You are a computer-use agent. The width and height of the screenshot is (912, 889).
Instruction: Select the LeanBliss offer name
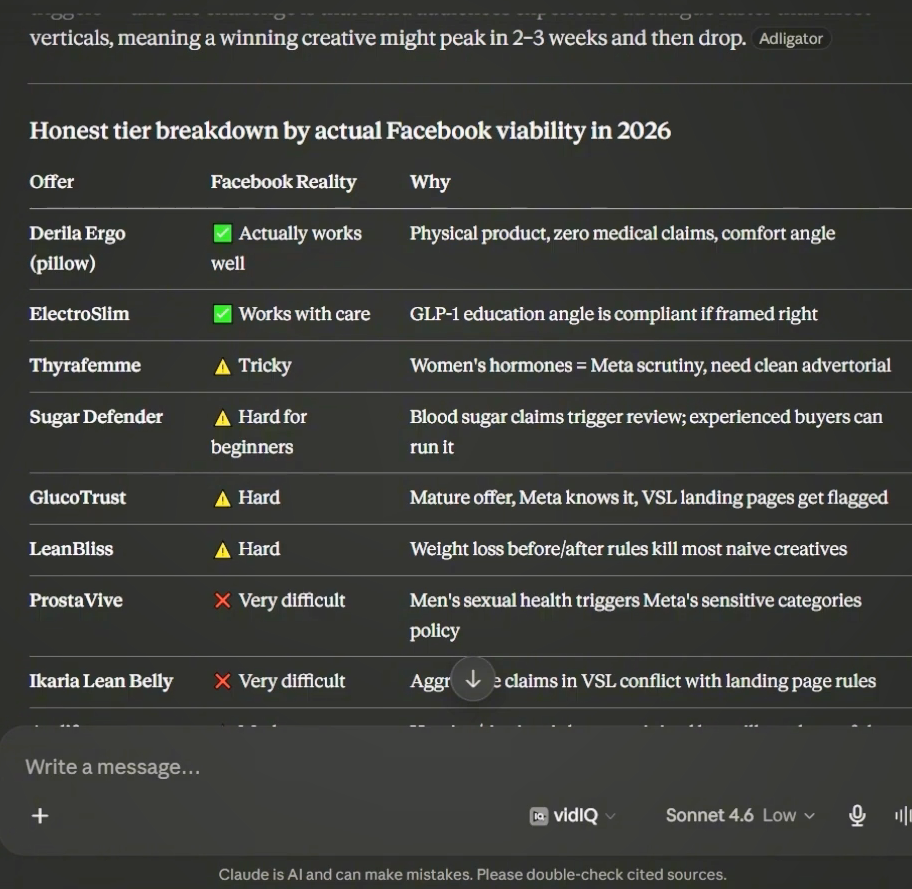pyautogui.click(x=71, y=549)
